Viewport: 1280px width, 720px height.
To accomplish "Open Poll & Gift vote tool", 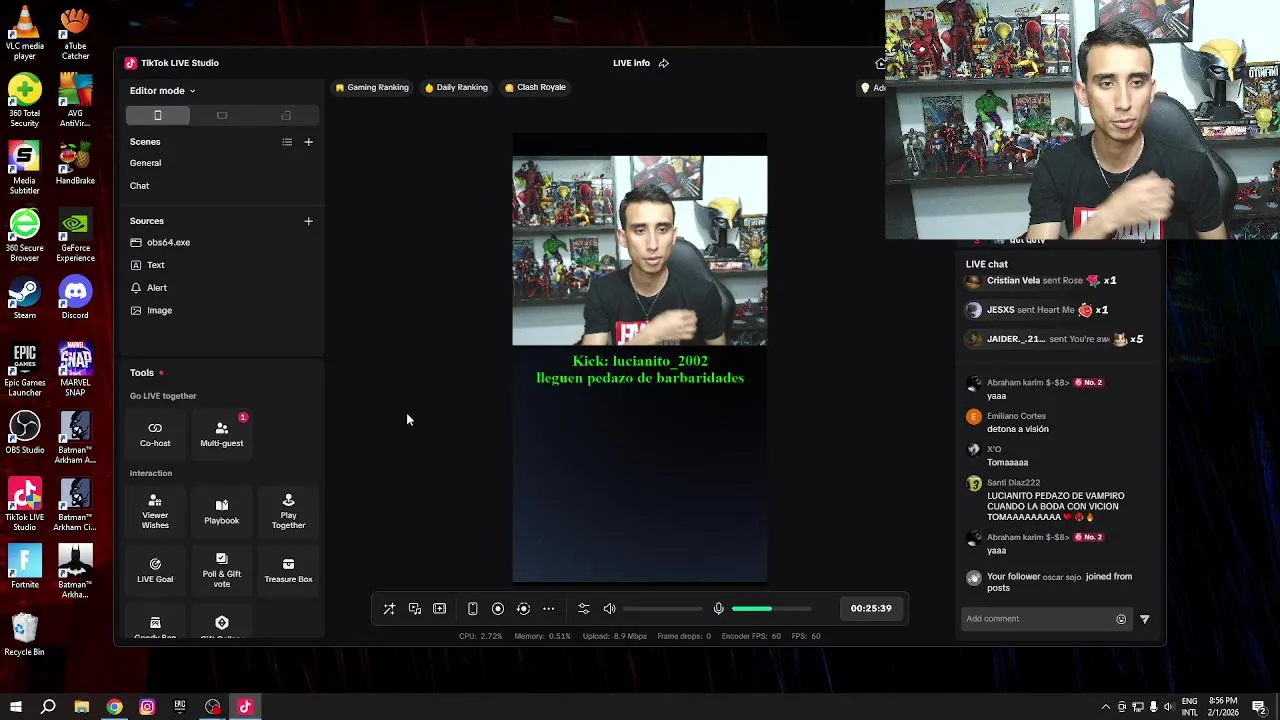I will 222,570.
